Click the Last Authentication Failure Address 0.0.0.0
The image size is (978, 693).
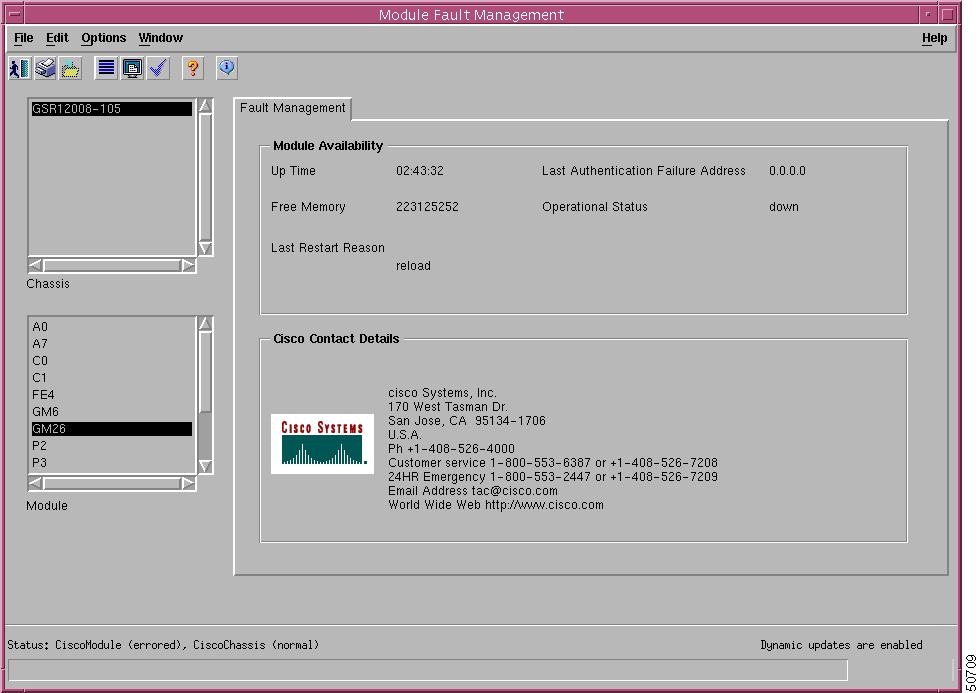pos(787,171)
